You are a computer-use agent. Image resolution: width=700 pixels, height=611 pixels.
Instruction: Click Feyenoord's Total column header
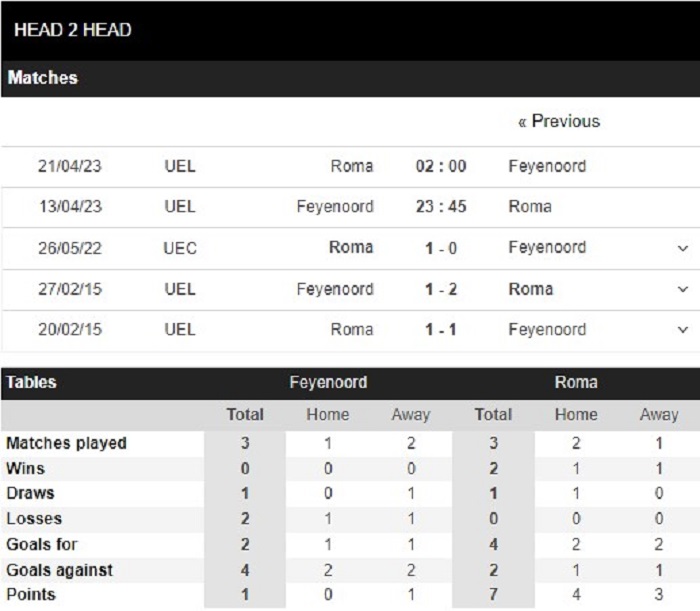pos(245,414)
